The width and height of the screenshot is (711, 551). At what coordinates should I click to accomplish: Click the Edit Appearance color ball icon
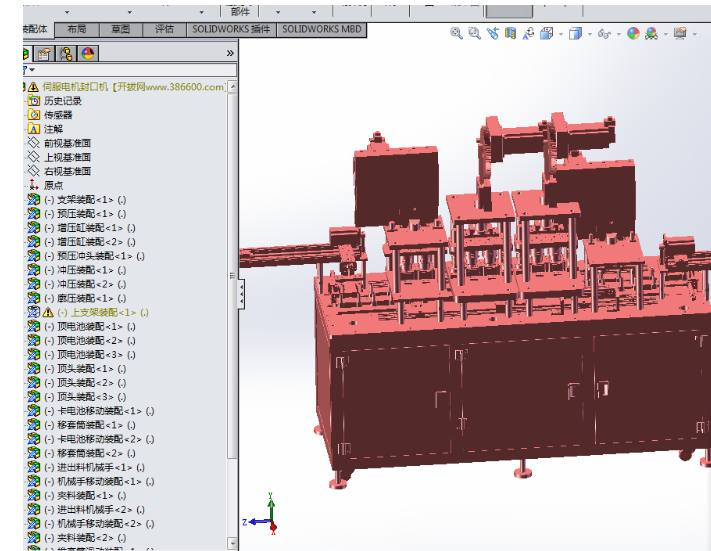pyautogui.click(x=633, y=33)
